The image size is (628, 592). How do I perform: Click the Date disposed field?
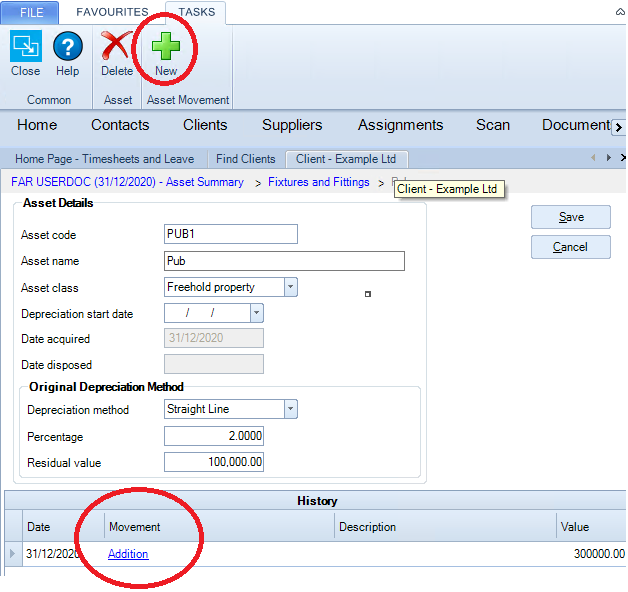214,364
